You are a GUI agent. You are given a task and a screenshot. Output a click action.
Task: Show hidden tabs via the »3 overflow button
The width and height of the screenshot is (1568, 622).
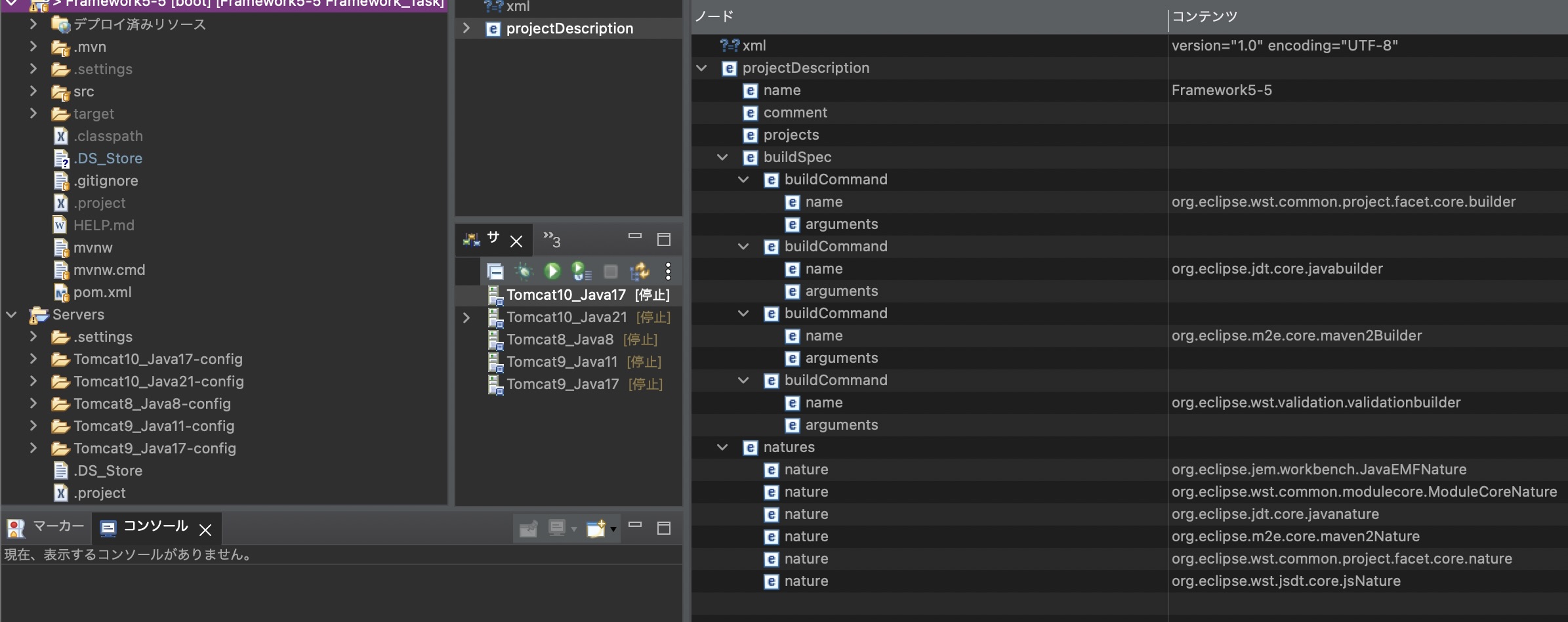(x=552, y=239)
